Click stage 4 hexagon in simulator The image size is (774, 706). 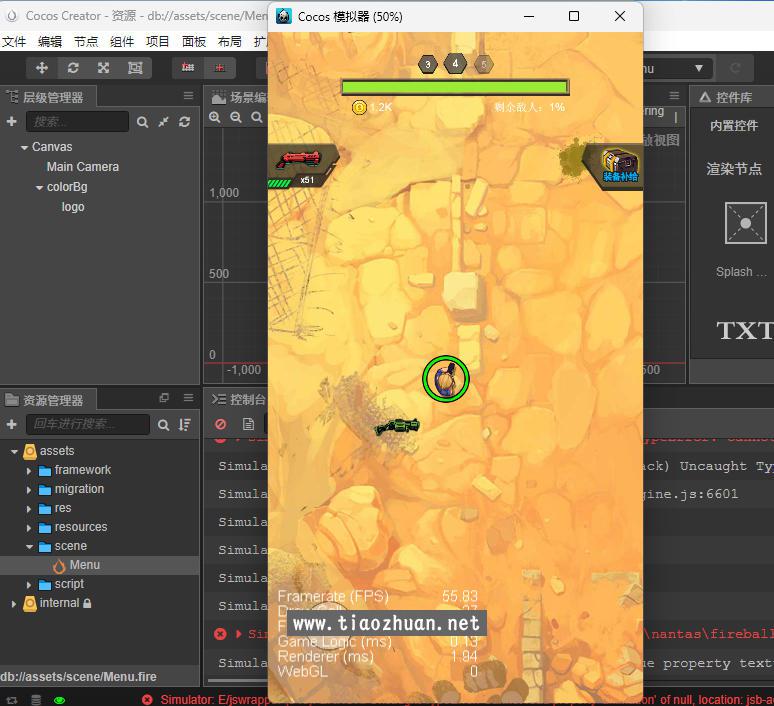[x=455, y=63]
